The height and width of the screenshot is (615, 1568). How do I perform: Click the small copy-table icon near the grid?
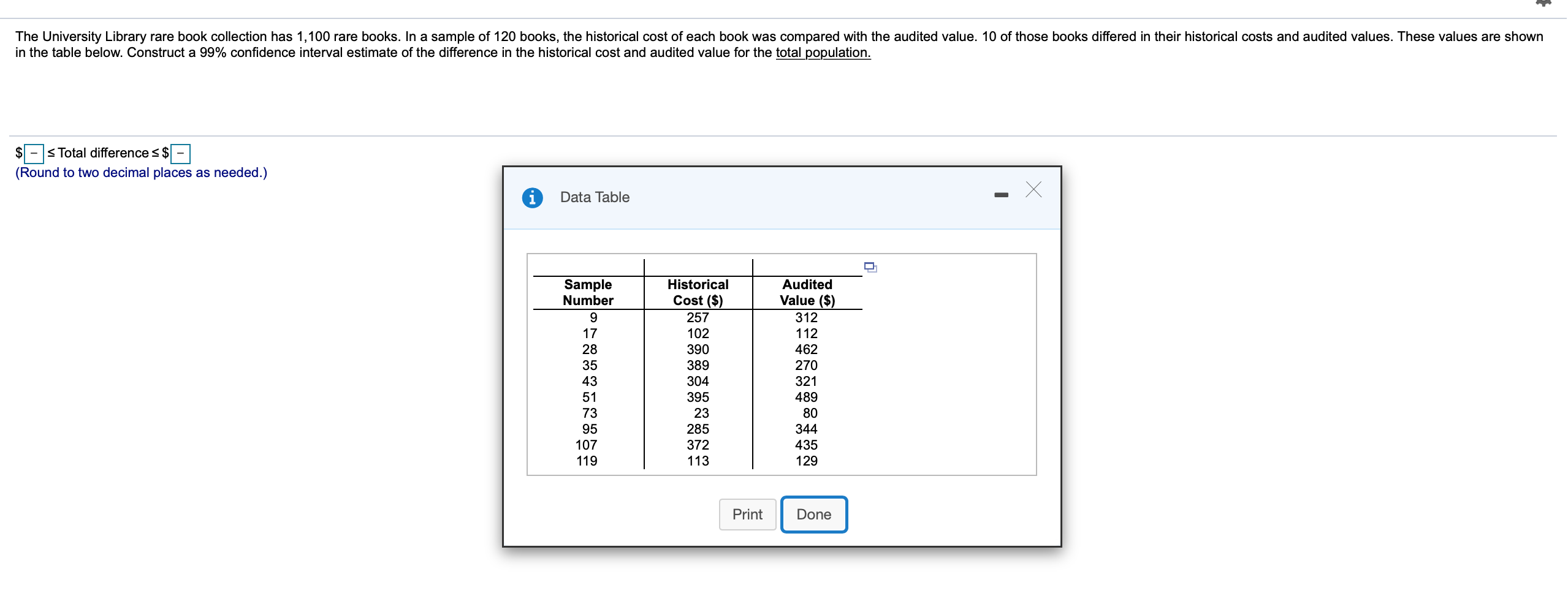[870, 266]
